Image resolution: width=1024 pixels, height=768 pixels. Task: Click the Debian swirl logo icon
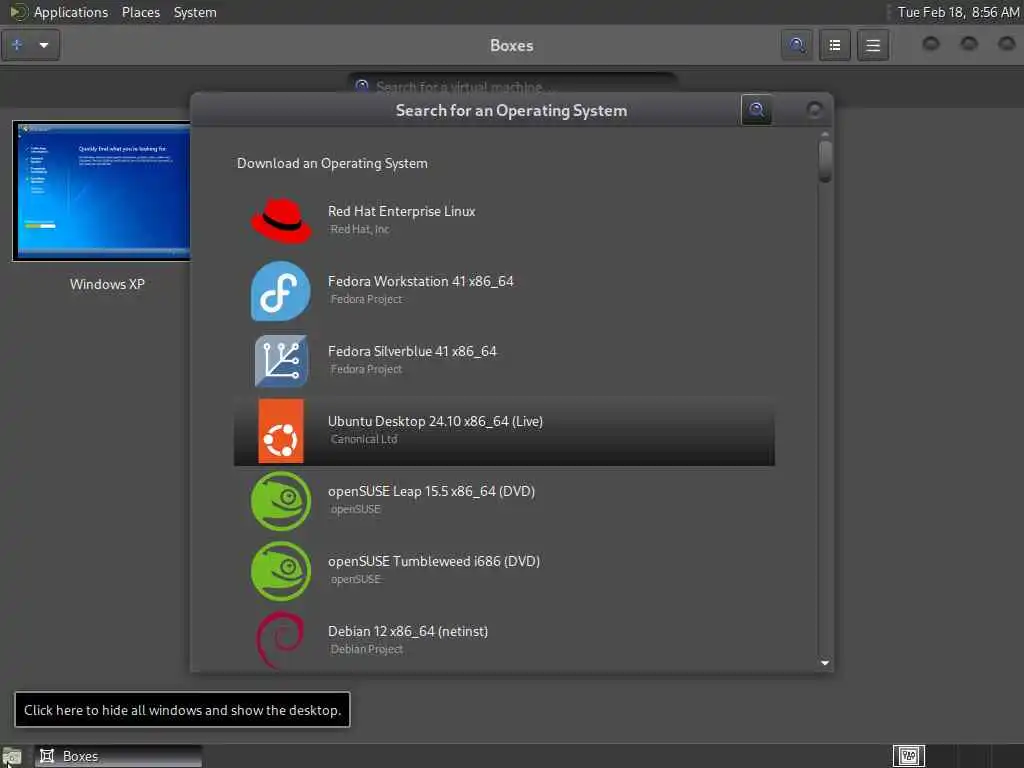281,639
